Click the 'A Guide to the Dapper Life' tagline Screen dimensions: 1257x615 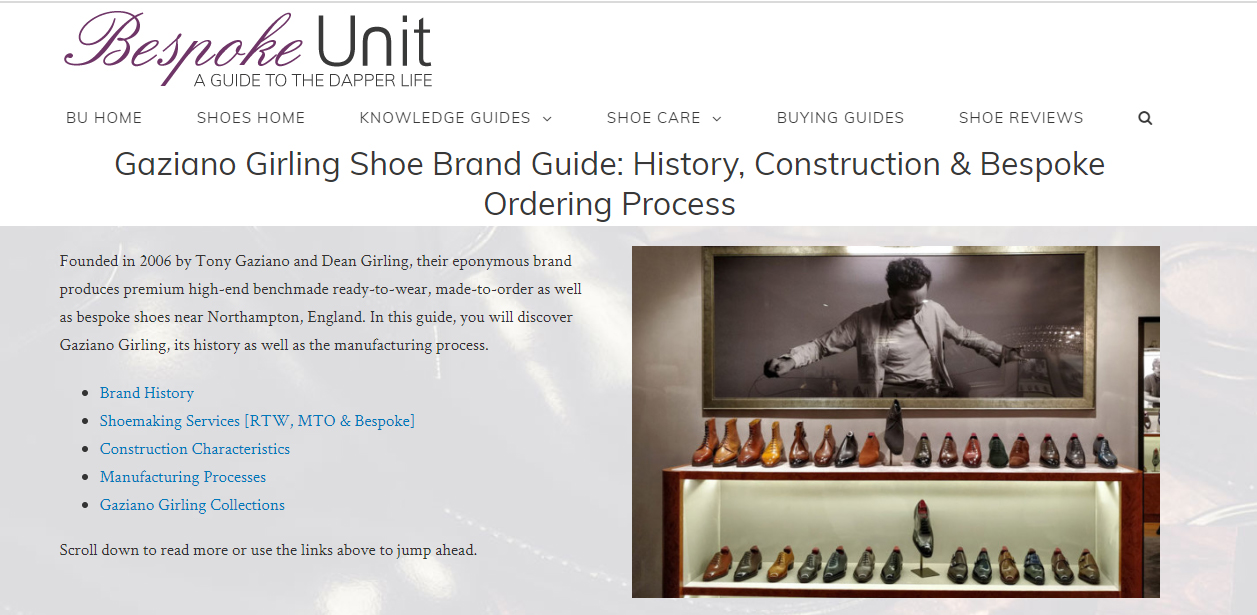point(313,80)
